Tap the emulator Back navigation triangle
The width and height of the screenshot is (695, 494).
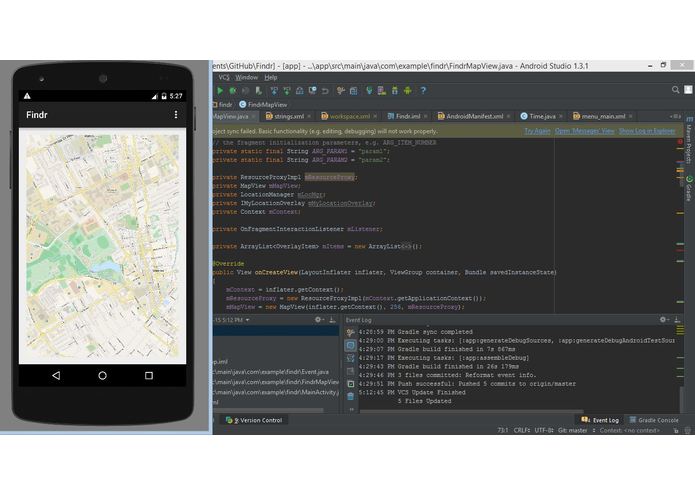56,375
